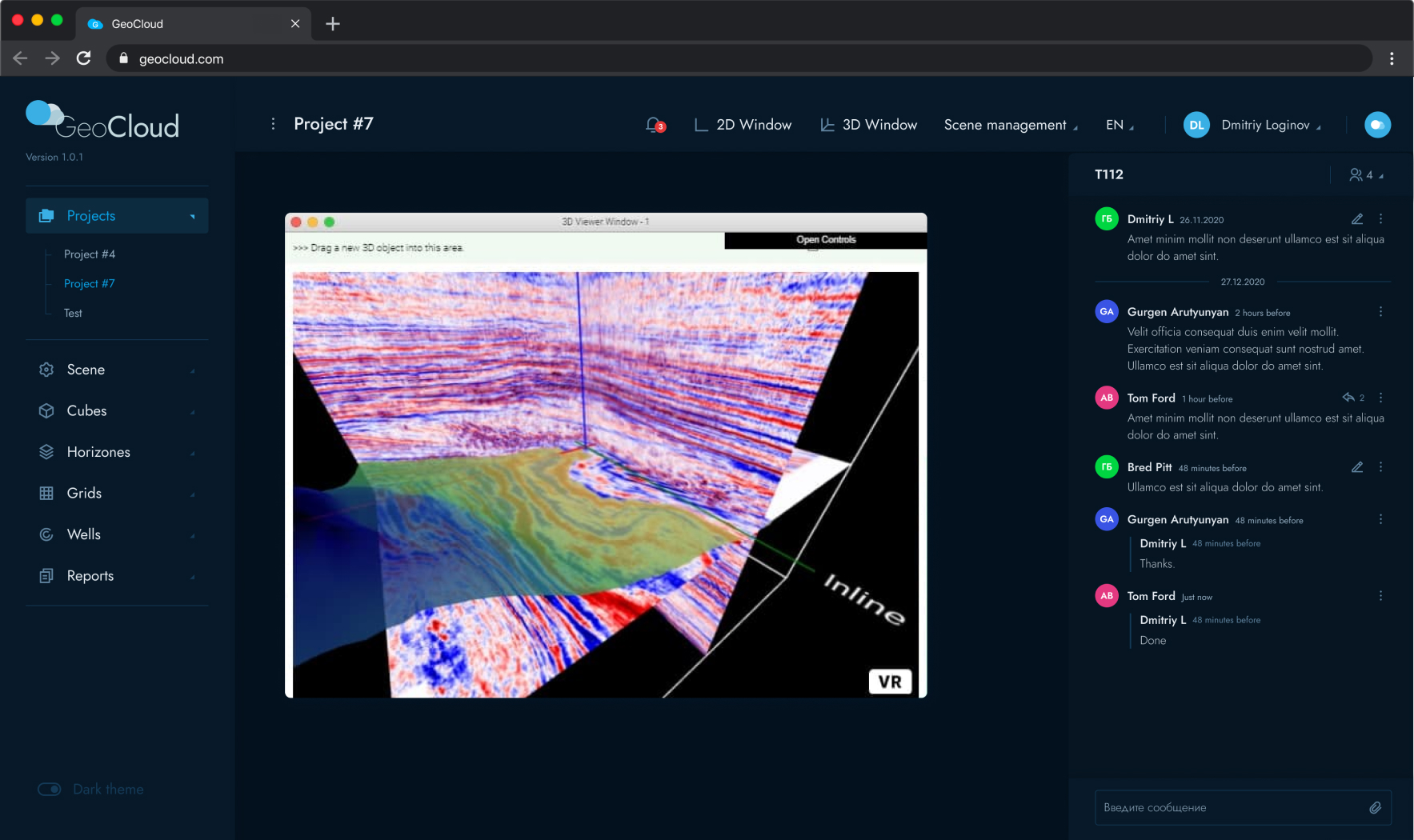Viewport: 1414px width, 840px height.
Task: Open the EN language dropdown
Action: (x=1119, y=125)
